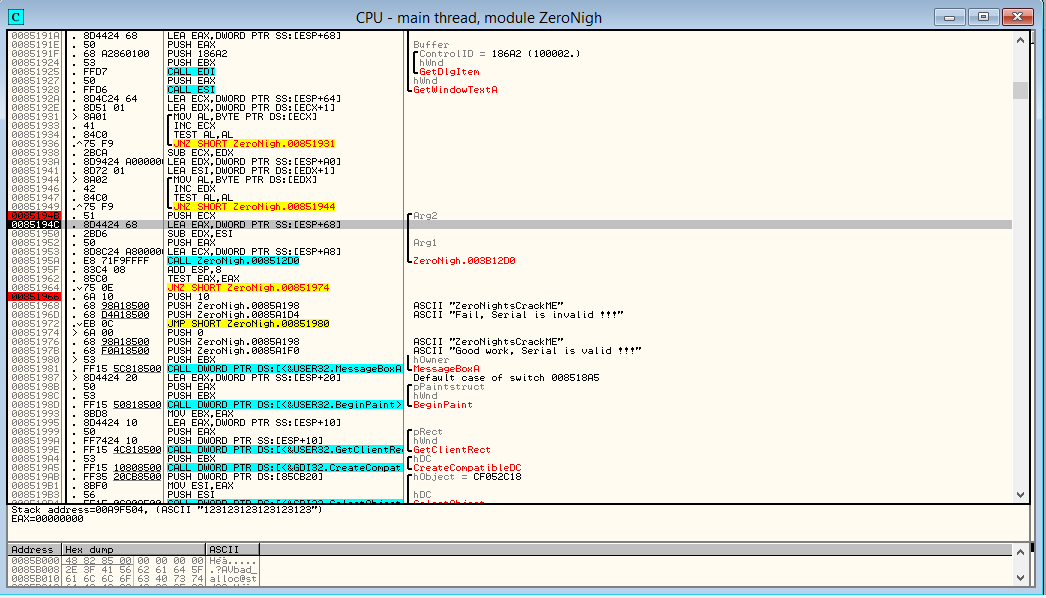
Task: Select JNZ SHORT ZeroNigh.00851974 instruction
Action: click(x=247, y=288)
